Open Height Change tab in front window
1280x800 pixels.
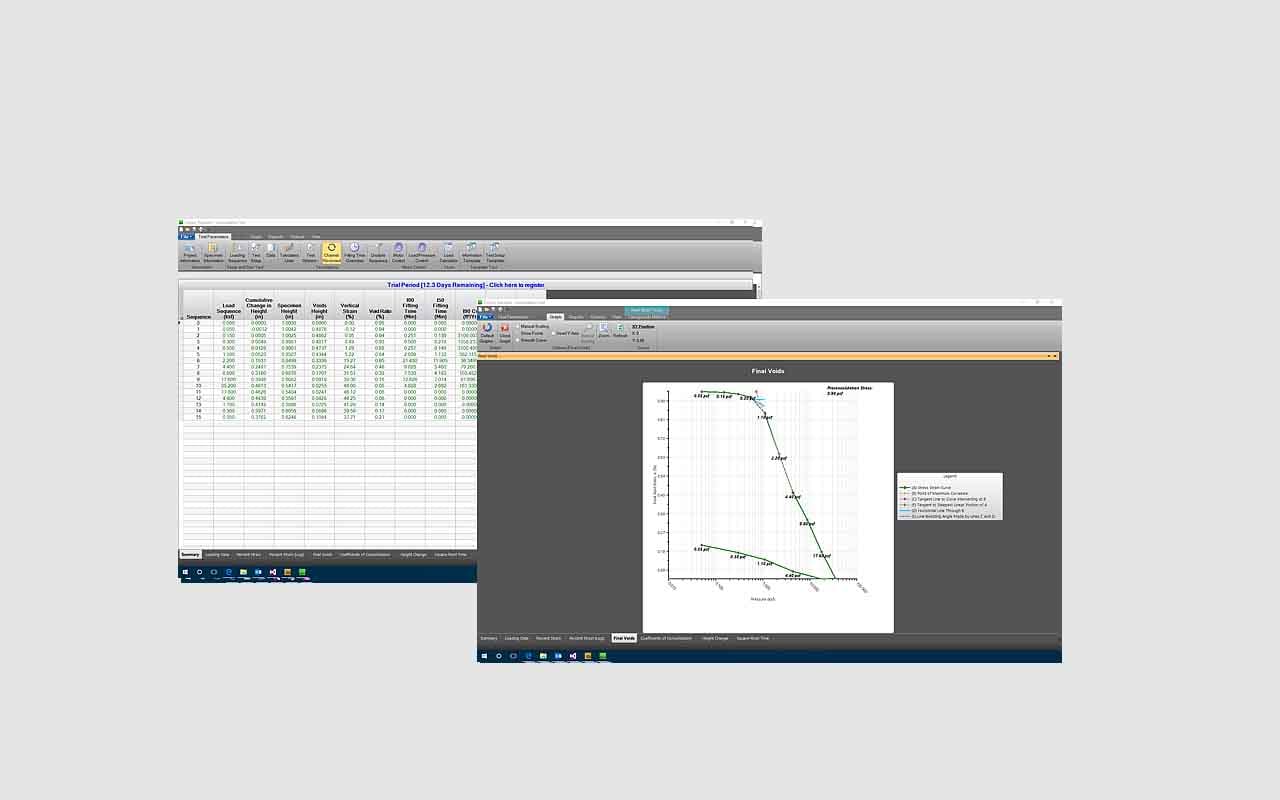point(716,638)
